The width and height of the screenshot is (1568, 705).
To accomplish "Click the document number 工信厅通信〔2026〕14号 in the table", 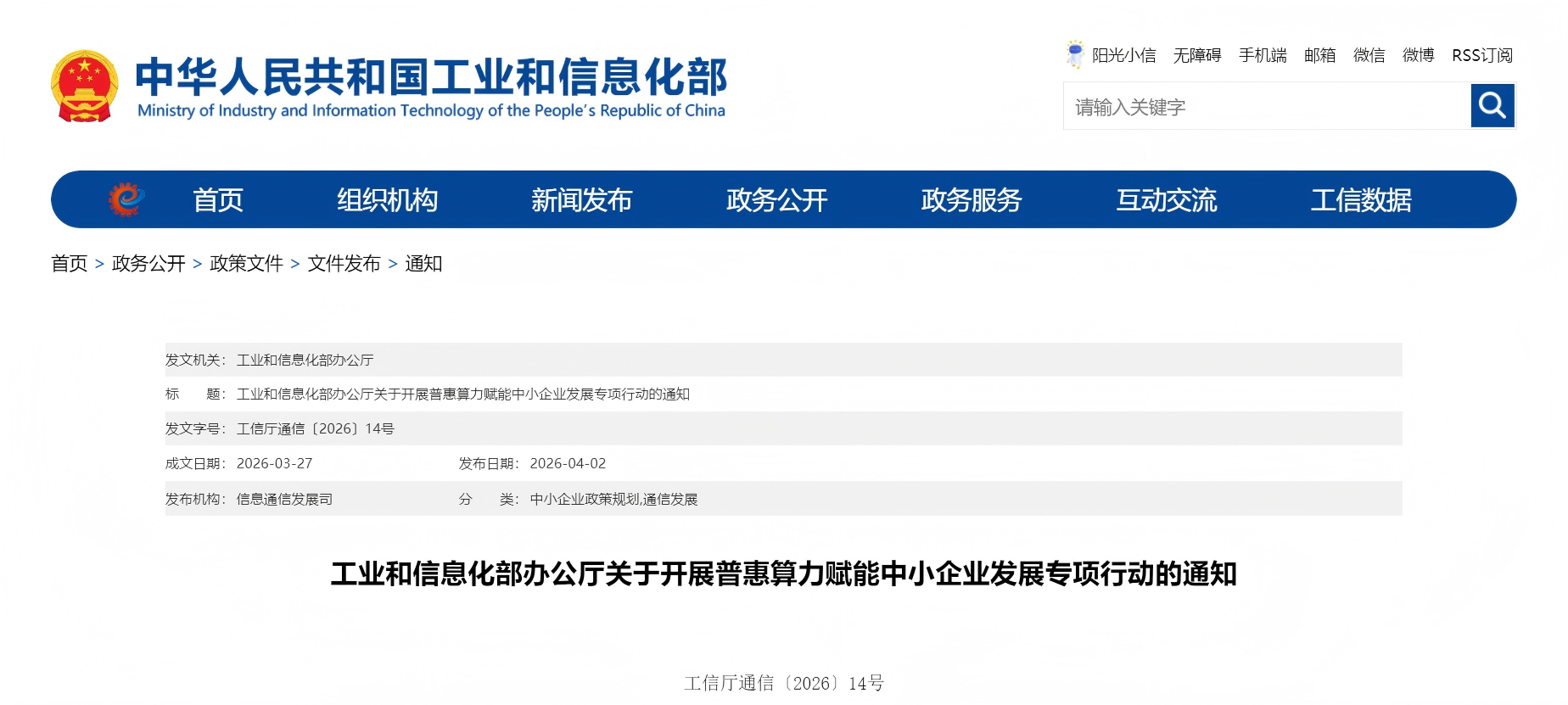I will (316, 429).
